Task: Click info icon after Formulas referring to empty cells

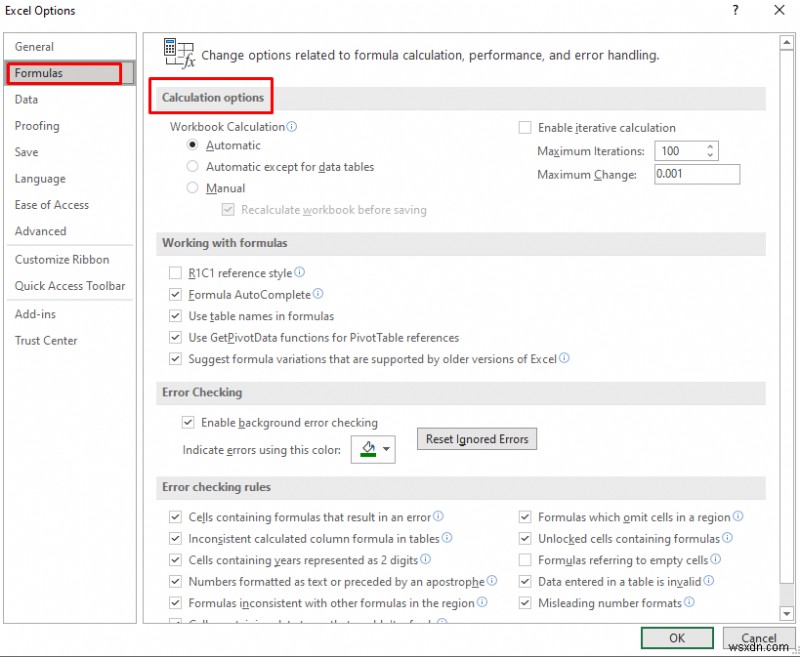Action: tap(715, 559)
